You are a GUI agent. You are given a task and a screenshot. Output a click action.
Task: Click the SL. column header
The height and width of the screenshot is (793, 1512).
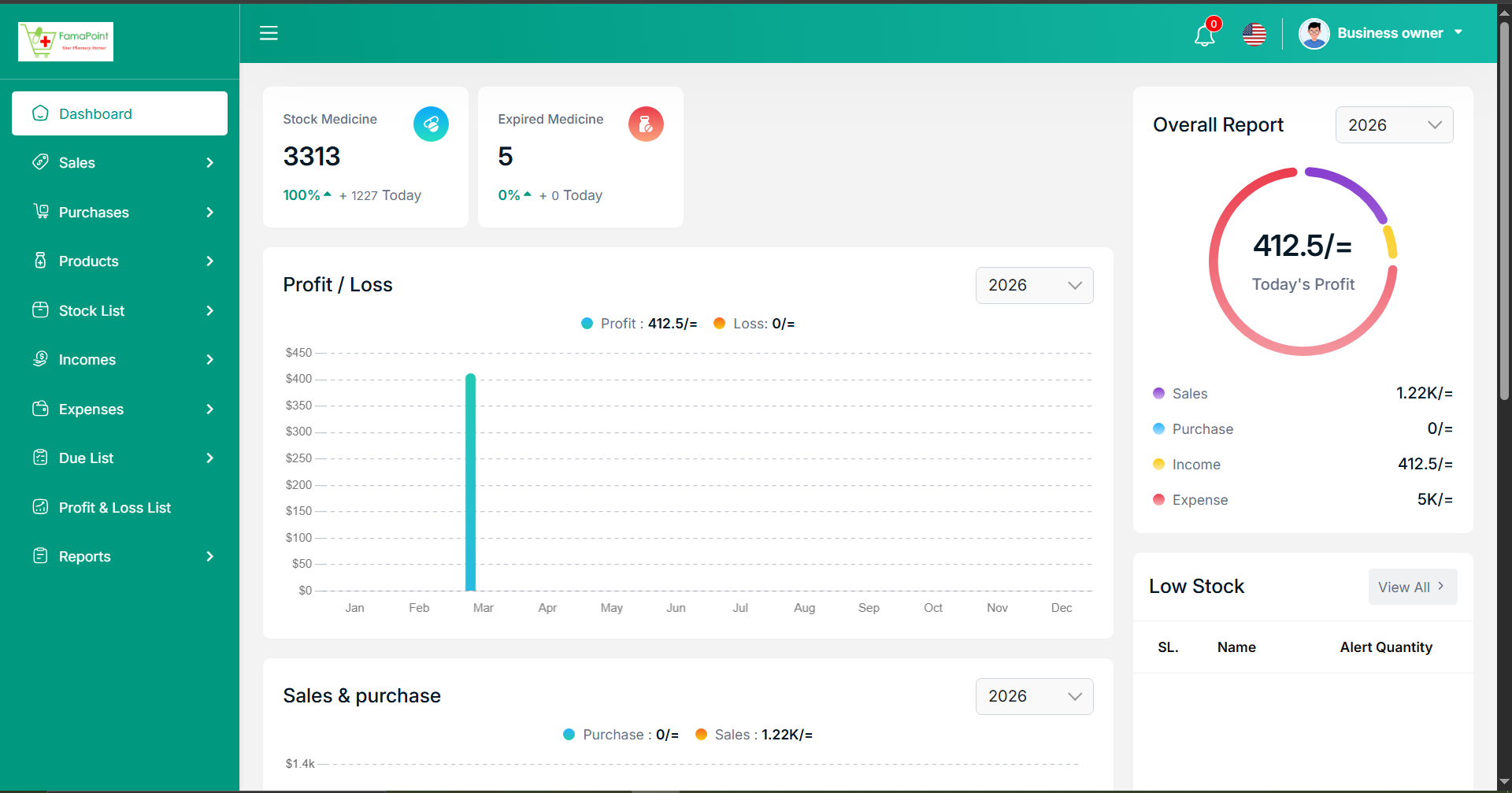pos(1168,647)
